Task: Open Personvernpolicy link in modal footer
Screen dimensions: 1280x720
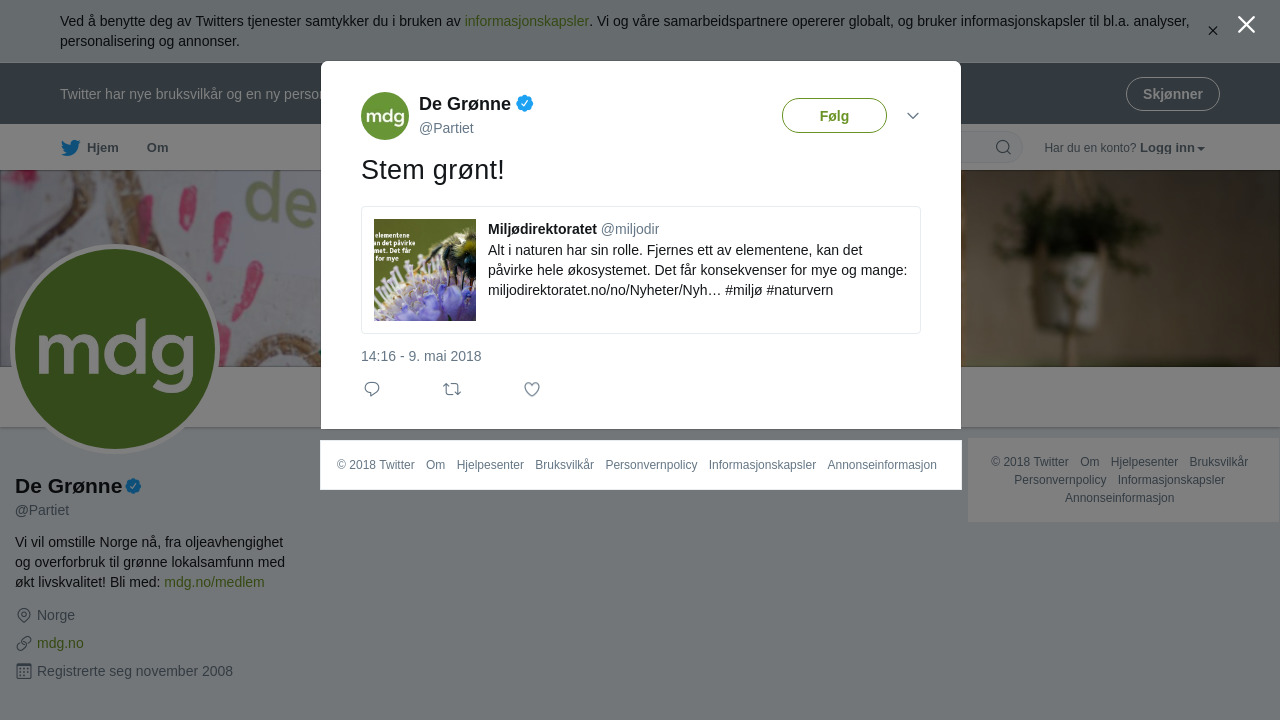Action: pyautogui.click(x=651, y=465)
